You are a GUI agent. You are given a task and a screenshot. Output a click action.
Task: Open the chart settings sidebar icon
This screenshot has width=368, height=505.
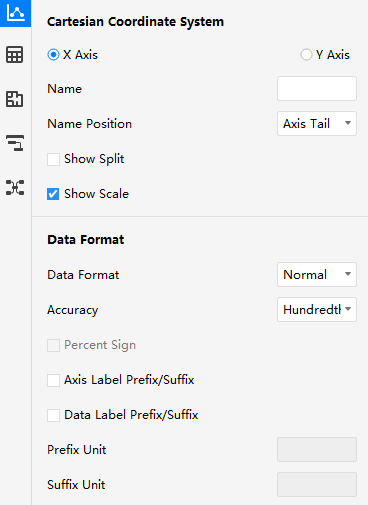pyautogui.click(x=15, y=13)
